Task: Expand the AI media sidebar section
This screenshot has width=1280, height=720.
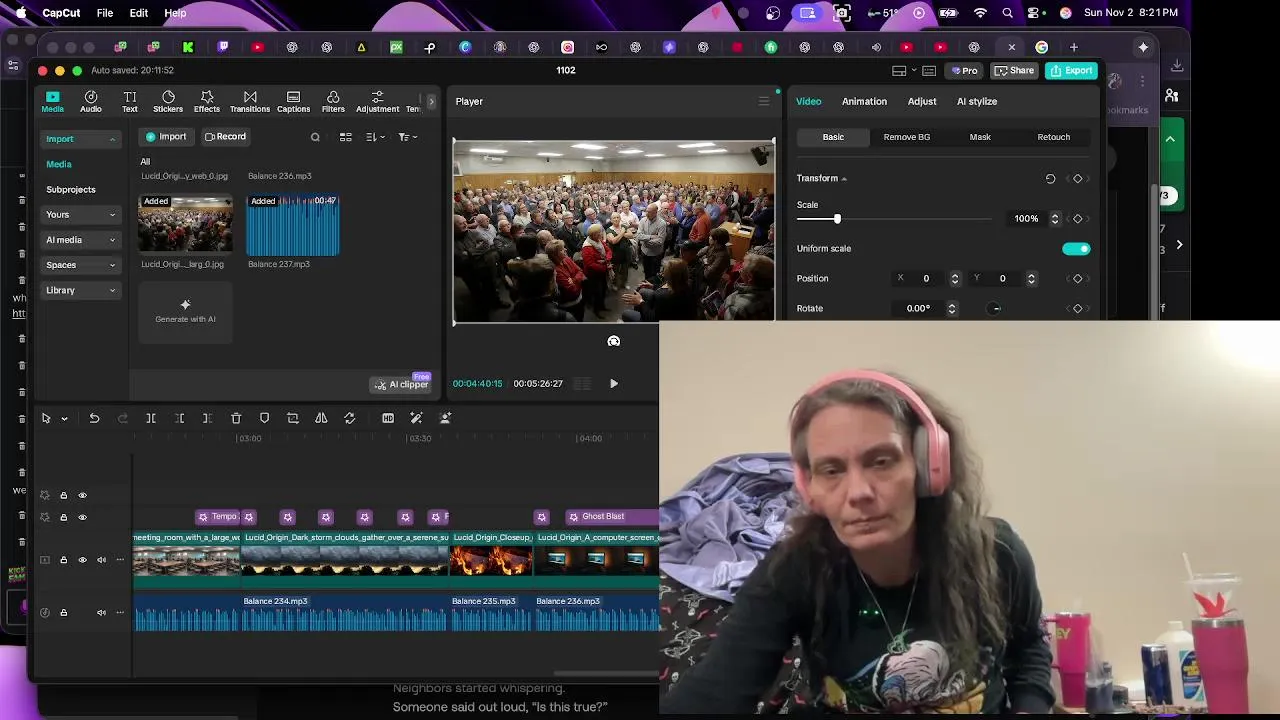Action: click(x=112, y=240)
